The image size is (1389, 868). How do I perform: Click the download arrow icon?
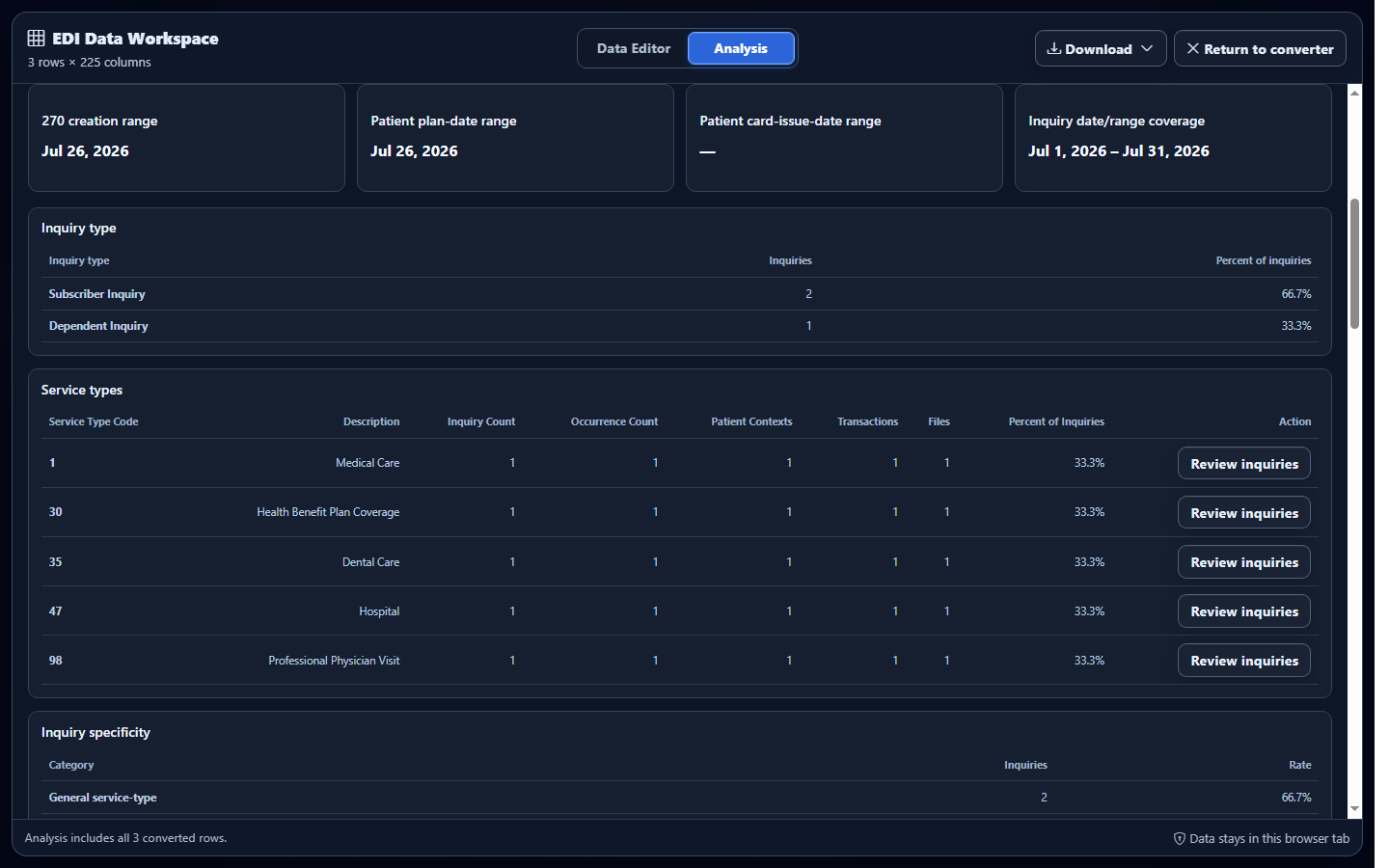click(1054, 48)
